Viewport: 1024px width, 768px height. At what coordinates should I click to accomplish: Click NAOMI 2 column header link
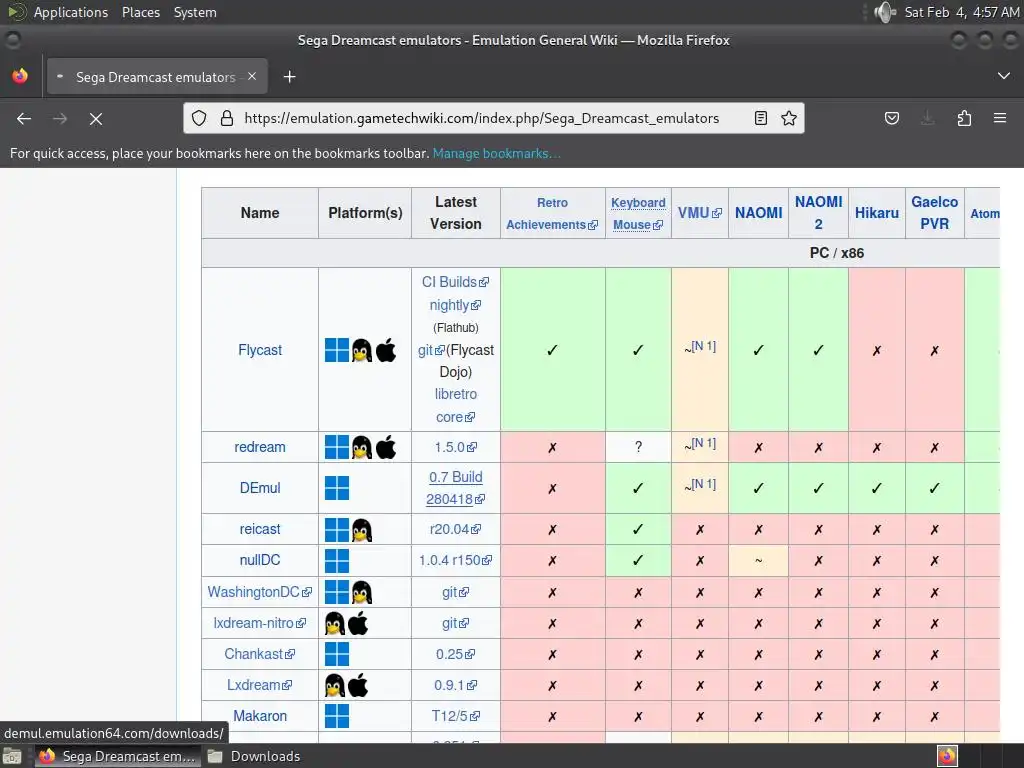click(818, 213)
